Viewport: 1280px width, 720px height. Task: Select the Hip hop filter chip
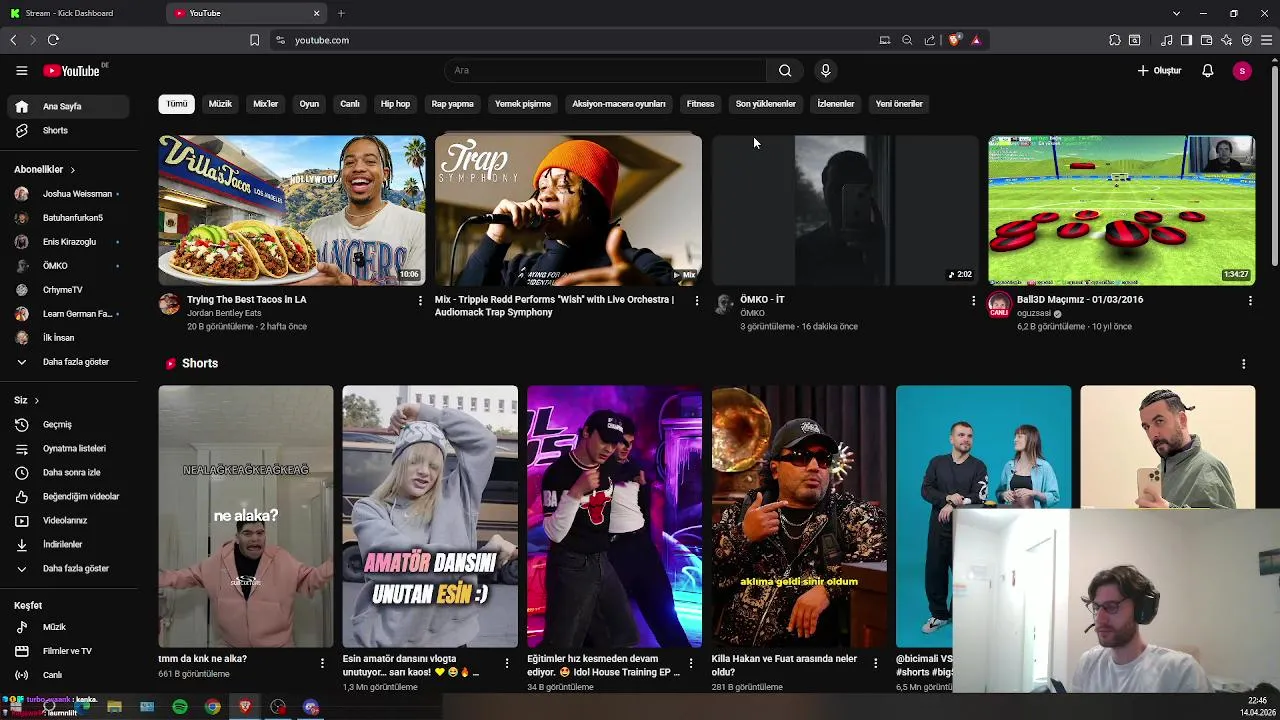coord(395,104)
